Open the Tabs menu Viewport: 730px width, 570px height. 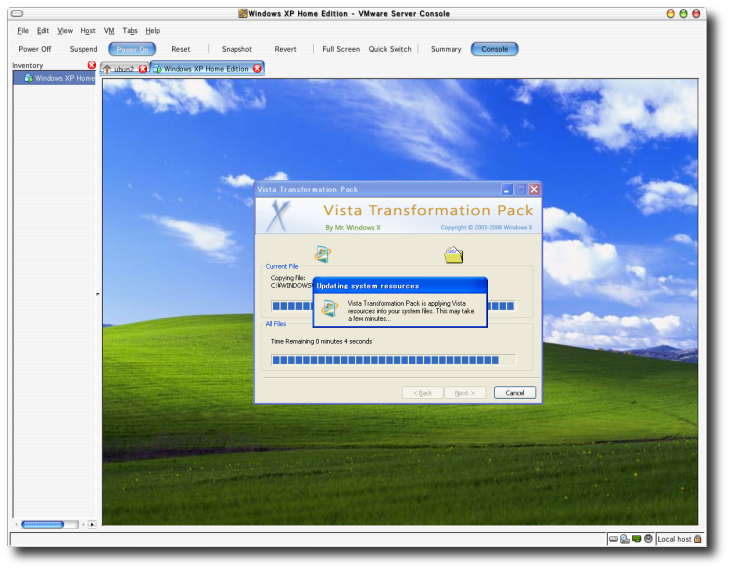click(130, 31)
